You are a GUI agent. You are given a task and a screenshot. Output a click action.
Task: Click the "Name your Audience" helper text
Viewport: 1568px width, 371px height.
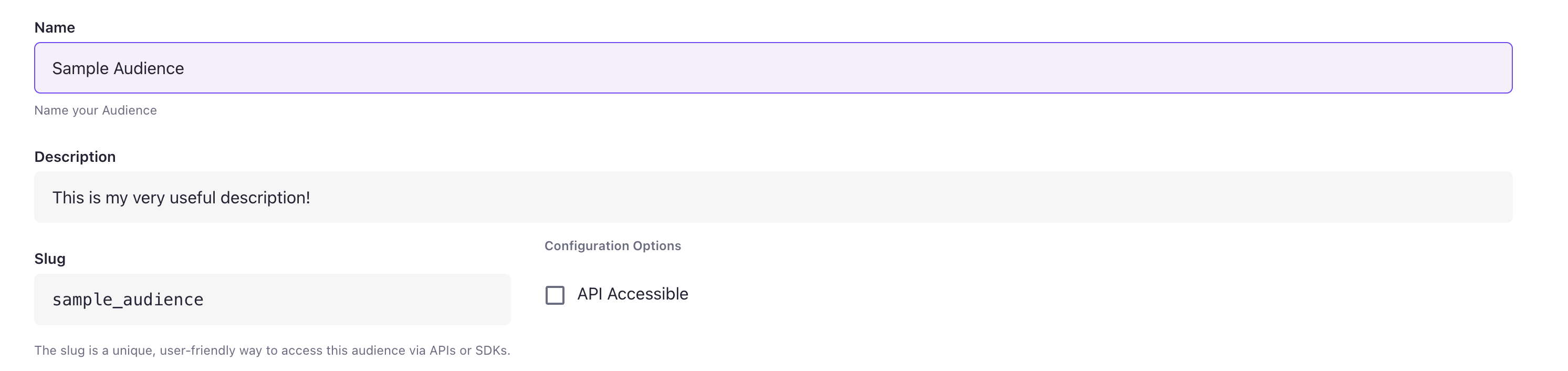96,110
